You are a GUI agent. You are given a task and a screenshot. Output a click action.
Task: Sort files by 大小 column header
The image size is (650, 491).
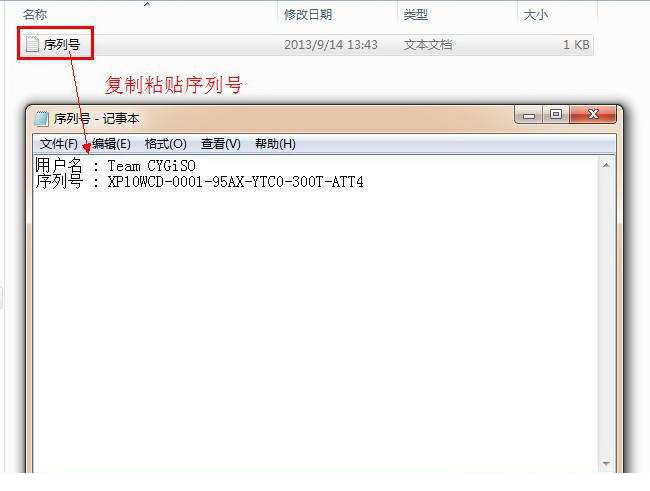536,15
